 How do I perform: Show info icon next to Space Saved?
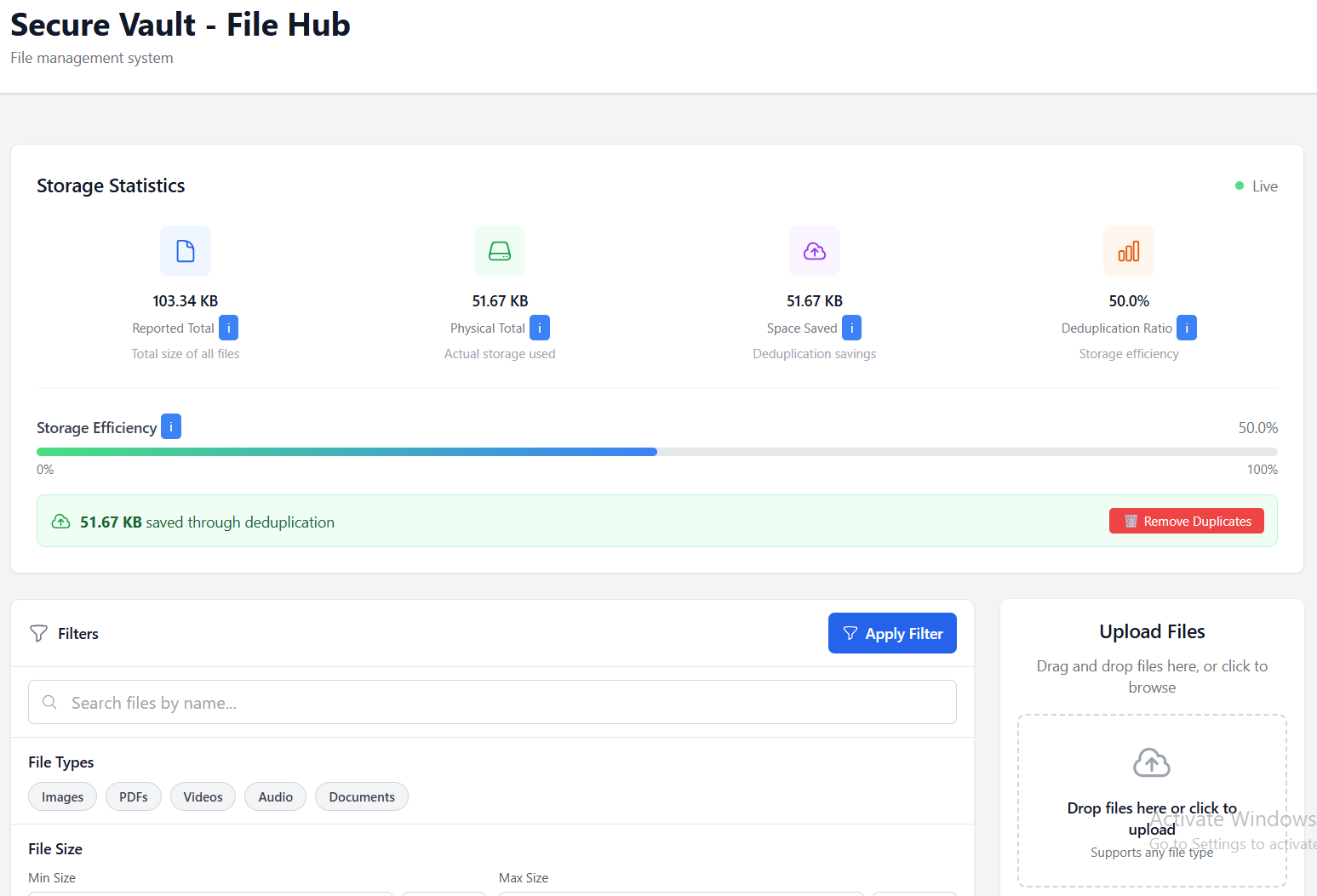tap(851, 328)
